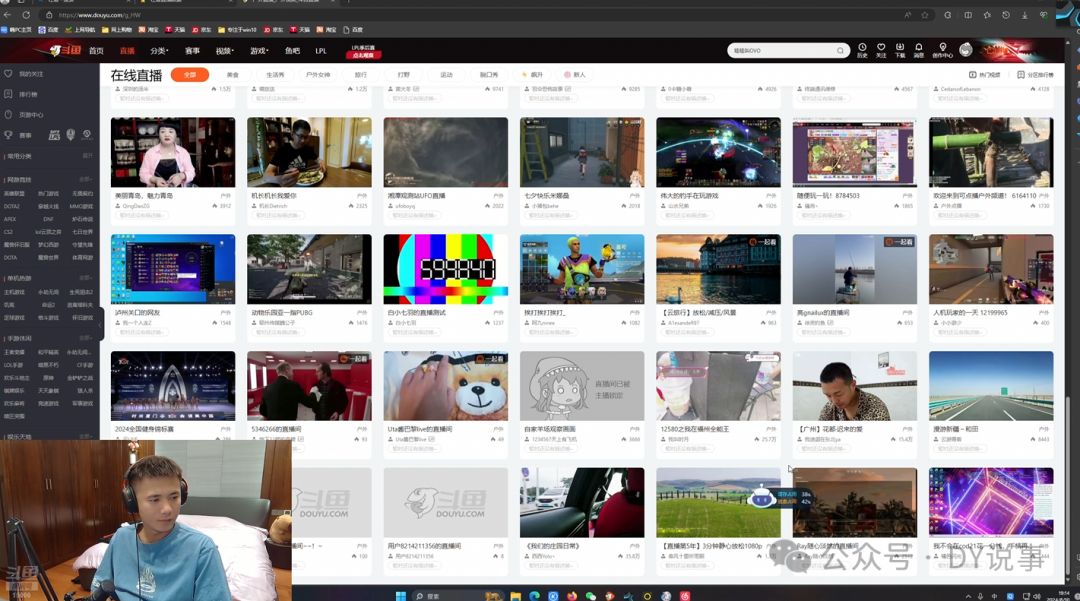Open File Explorer from the taskbar
Viewport: 1080px width, 601px height.
[x=515, y=595]
